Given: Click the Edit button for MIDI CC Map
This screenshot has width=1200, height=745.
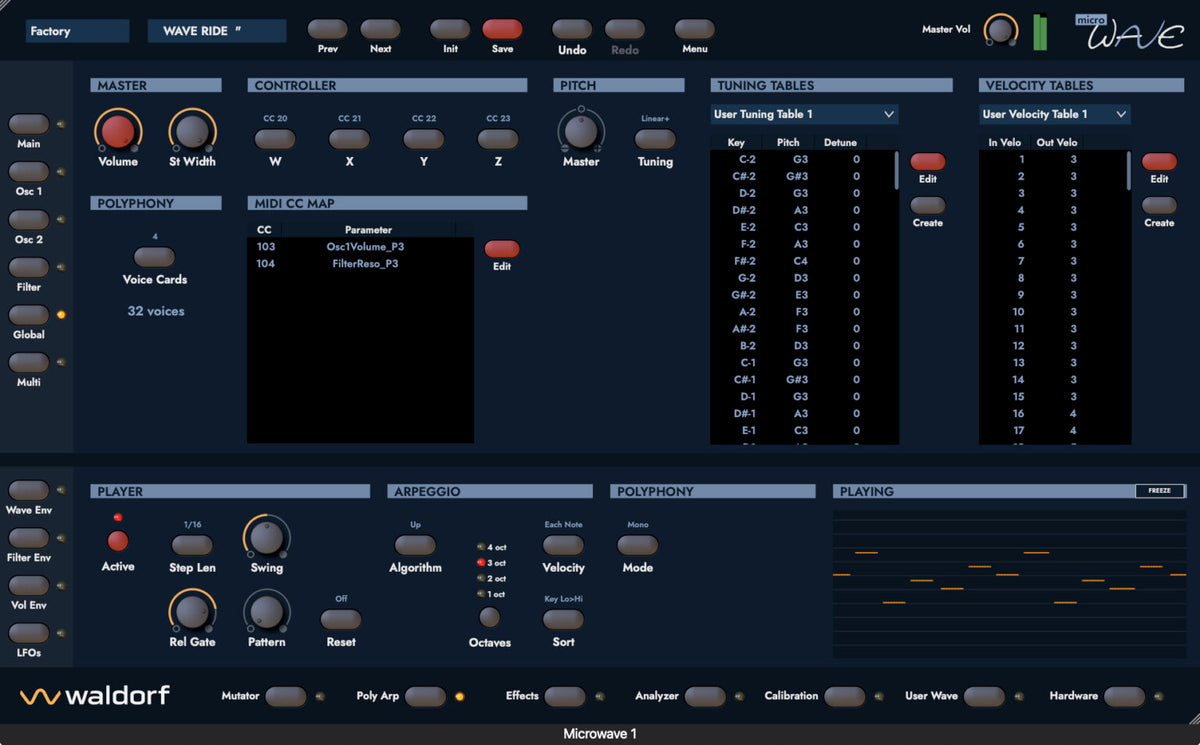Looking at the screenshot, I should [x=502, y=249].
